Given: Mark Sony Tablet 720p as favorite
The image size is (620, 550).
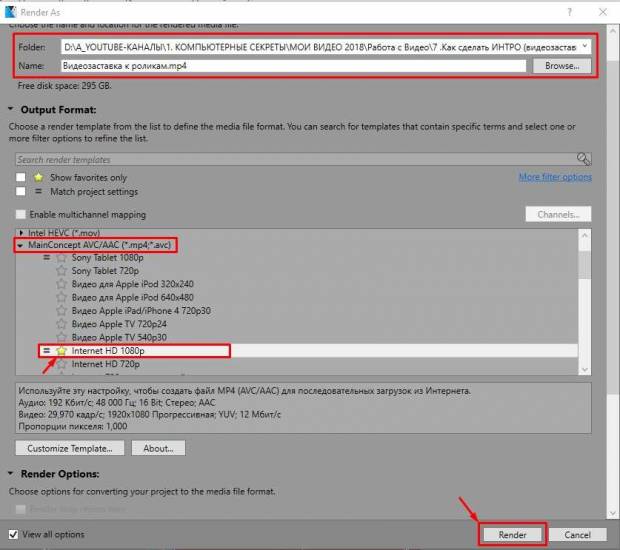Looking at the screenshot, I should [61, 271].
